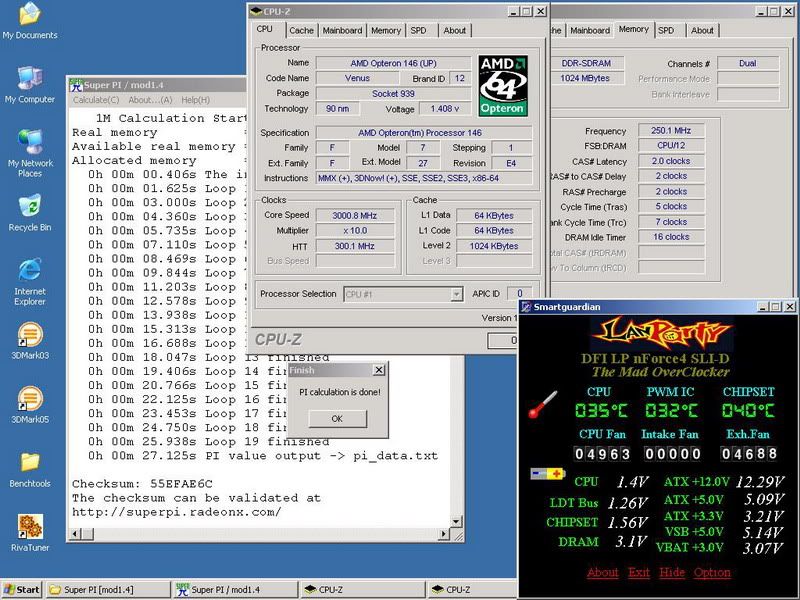Open My Network Places icon
The width and height of the screenshot is (800, 600).
tap(29, 142)
